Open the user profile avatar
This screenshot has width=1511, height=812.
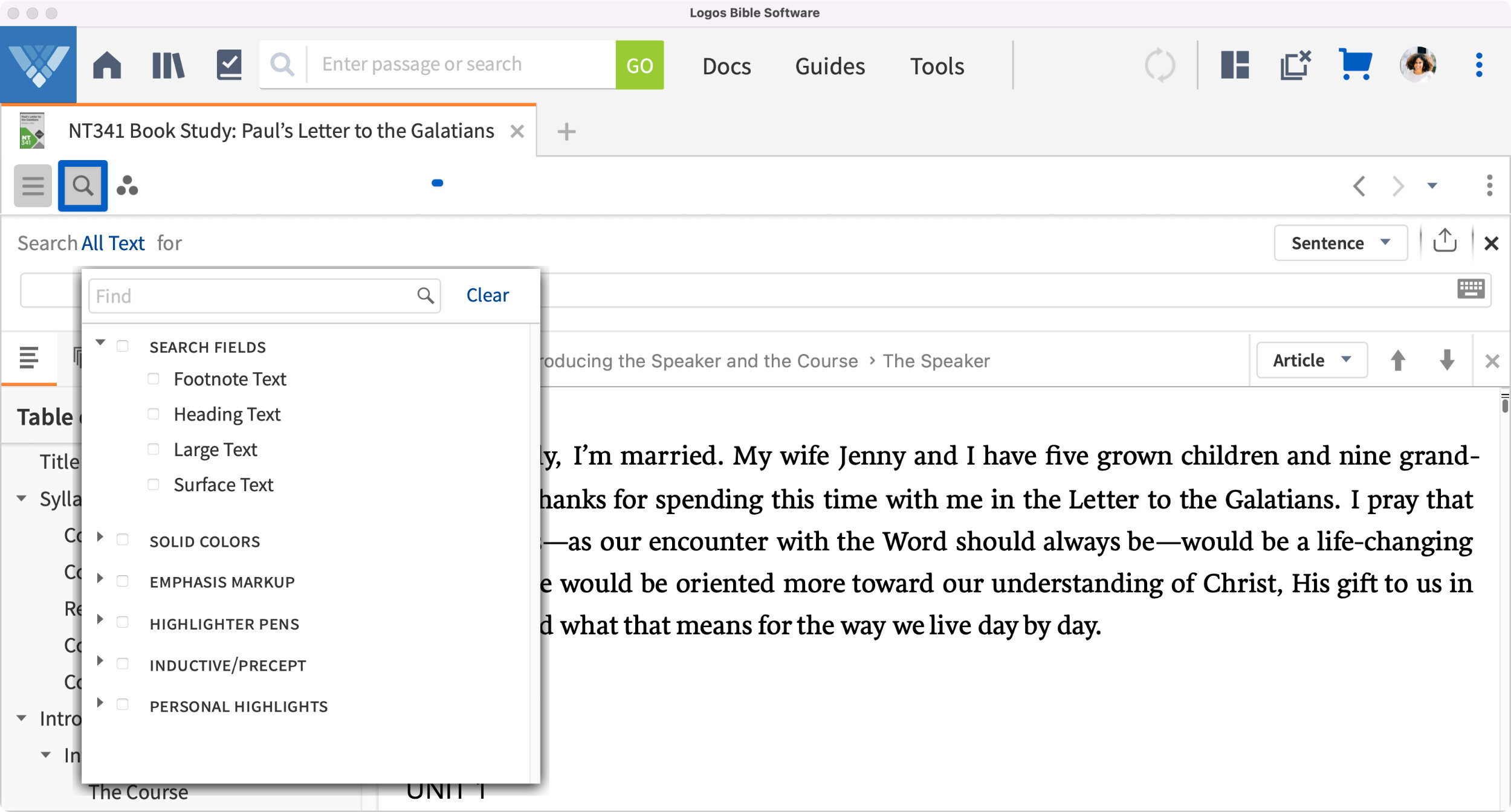coord(1418,65)
